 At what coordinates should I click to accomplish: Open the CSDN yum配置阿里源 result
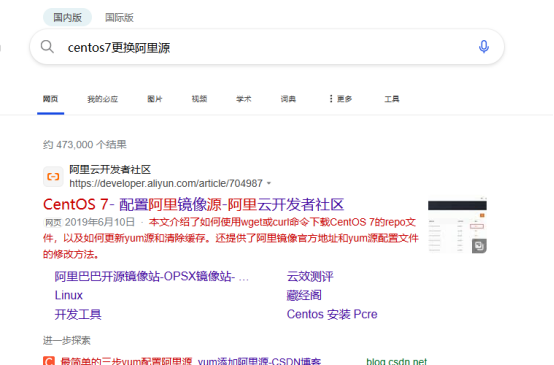pyautogui.click(x=191, y=361)
